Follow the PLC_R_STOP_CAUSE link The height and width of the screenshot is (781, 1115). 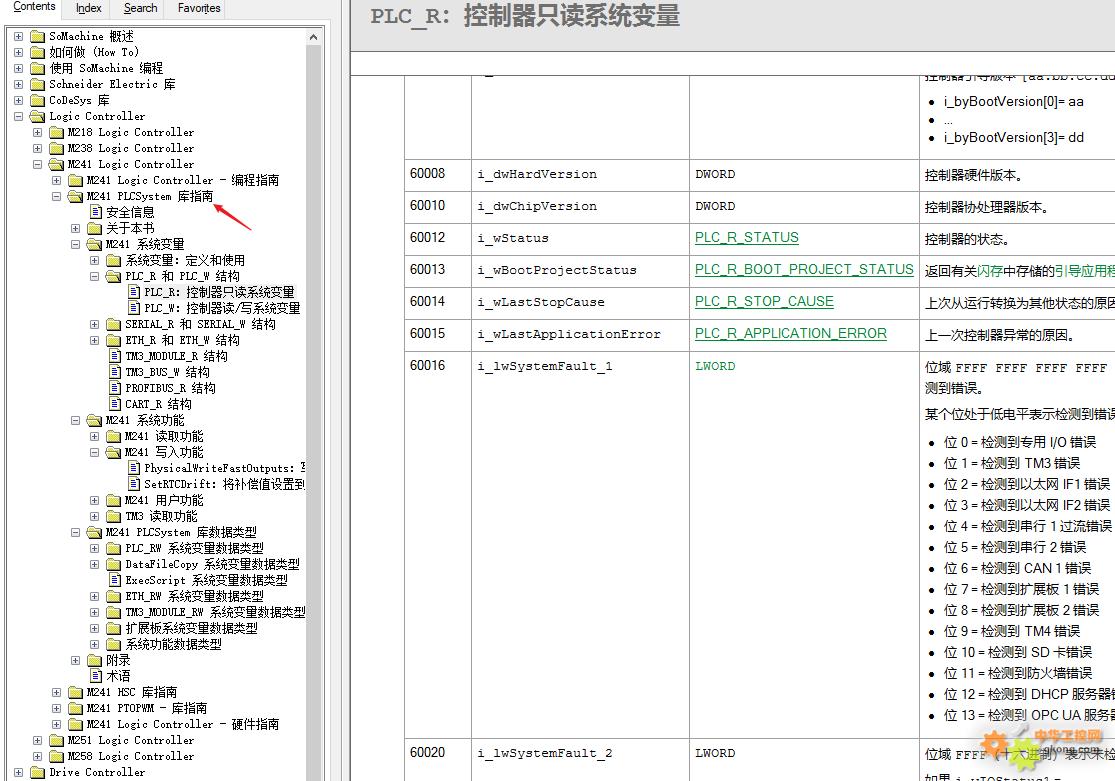(764, 302)
